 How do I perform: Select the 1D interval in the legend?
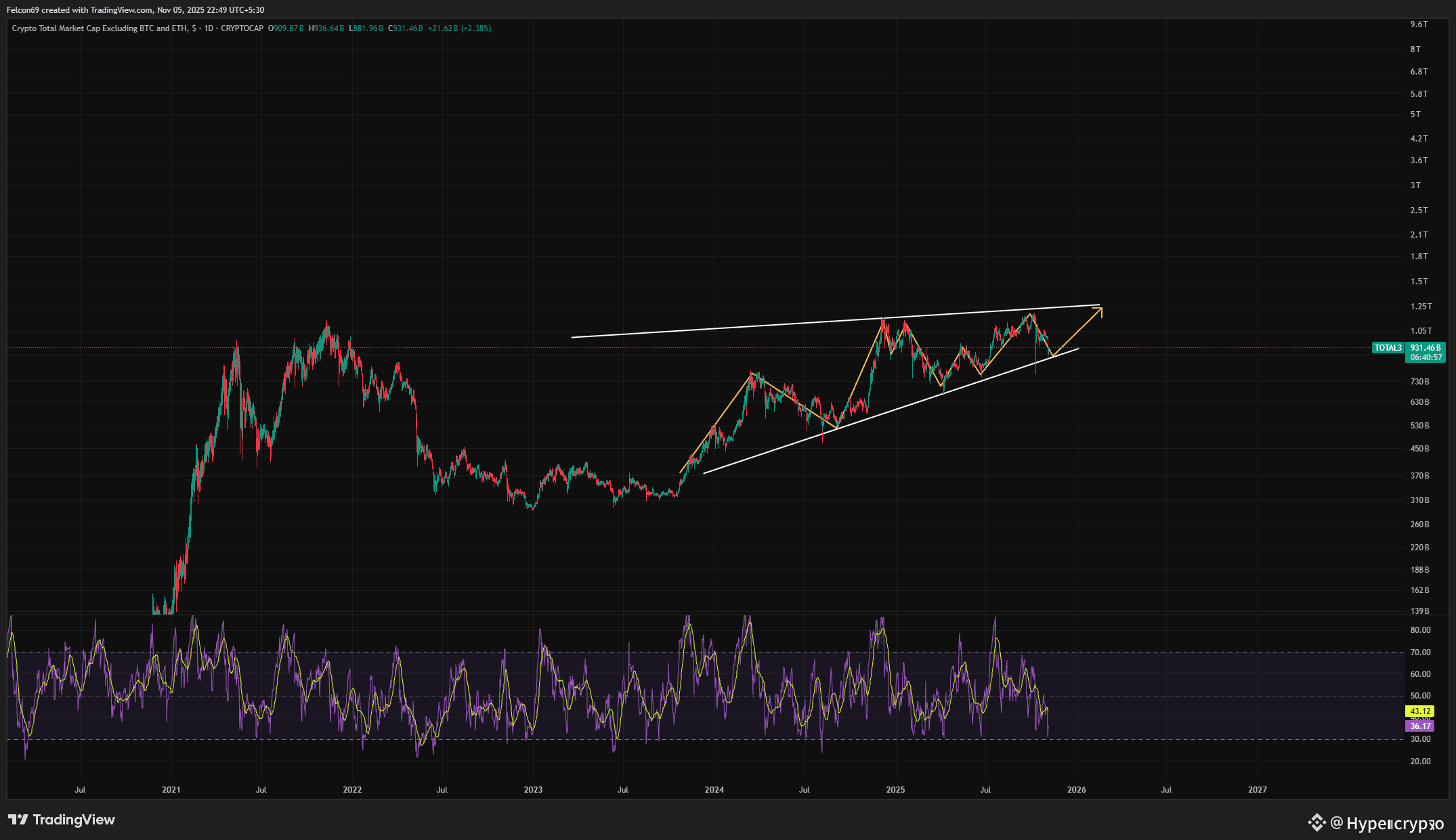point(209,28)
